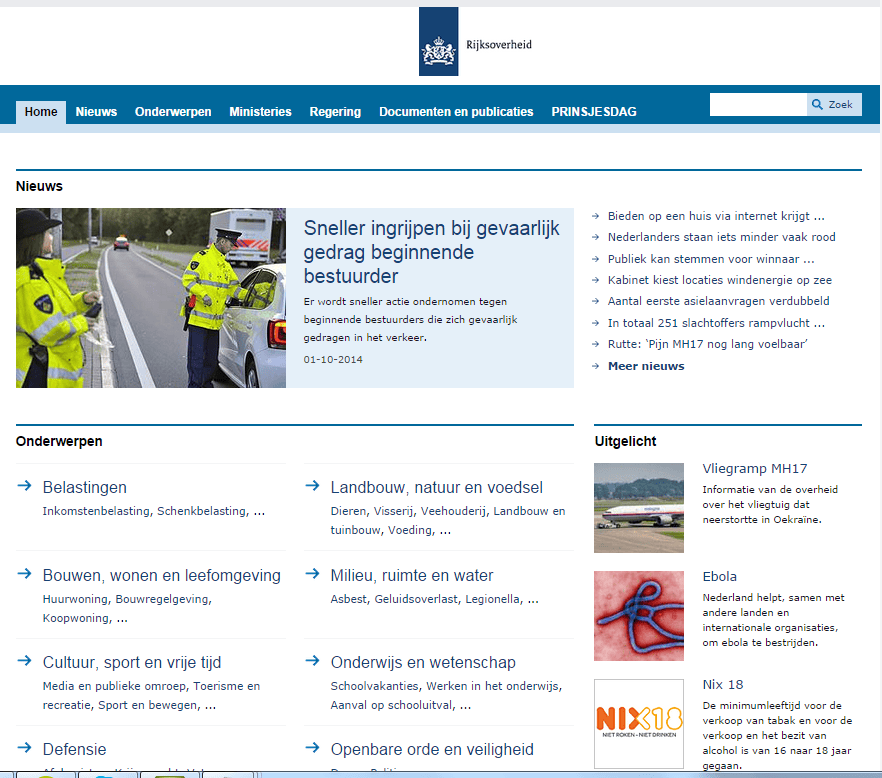Click the Uitgelicht section heading
The height and width of the screenshot is (778, 882).
click(626, 442)
